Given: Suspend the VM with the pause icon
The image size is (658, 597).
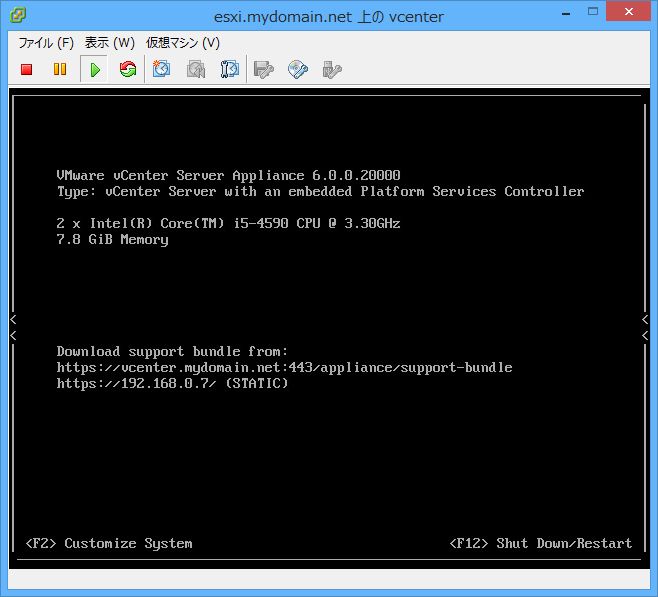Looking at the screenshot, I should pos(60,69).
